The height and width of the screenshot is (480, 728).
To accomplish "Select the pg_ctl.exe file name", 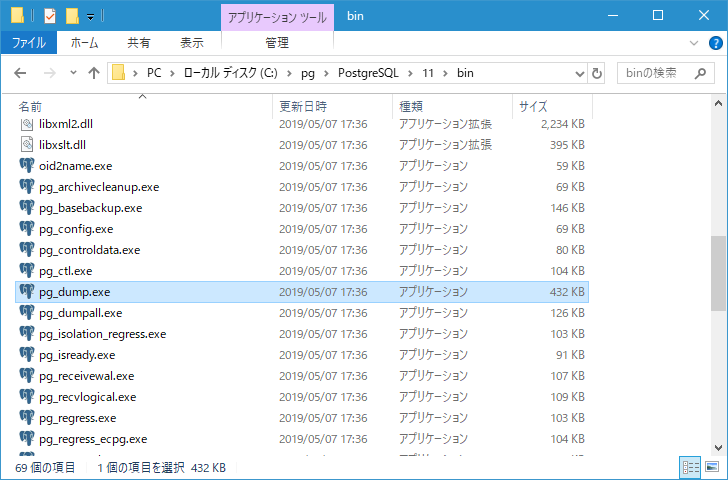I will coord(65,271).
